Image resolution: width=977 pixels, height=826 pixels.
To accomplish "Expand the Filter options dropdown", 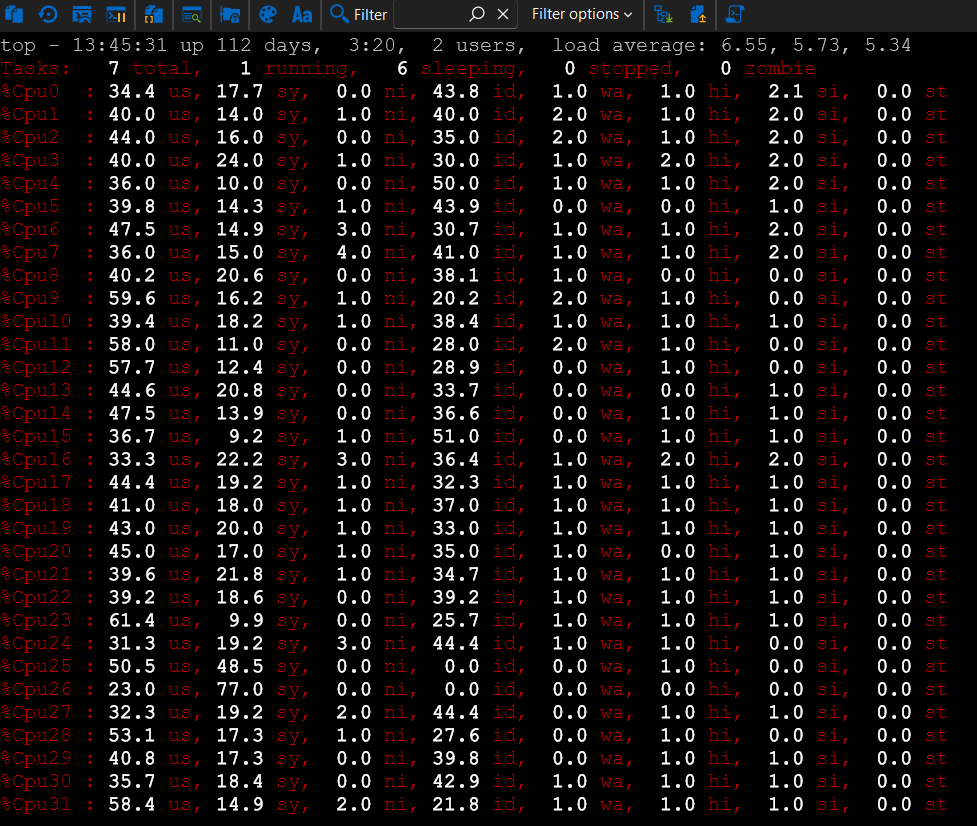I will coord(581,14).
